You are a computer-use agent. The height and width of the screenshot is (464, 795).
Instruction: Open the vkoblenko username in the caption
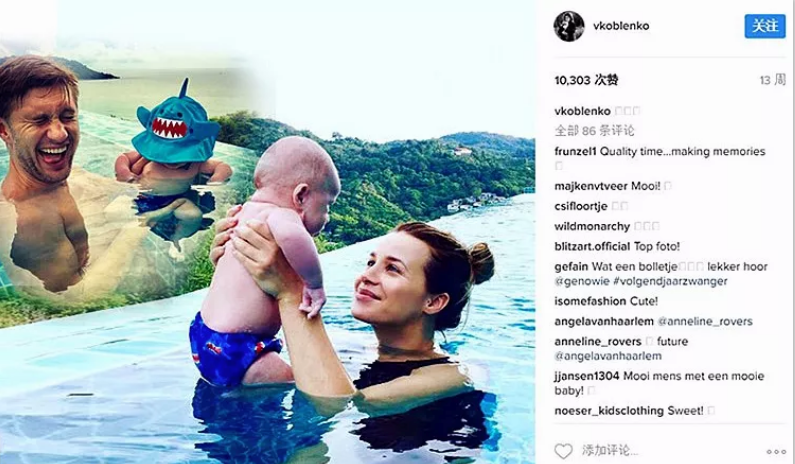pos(583,111)
